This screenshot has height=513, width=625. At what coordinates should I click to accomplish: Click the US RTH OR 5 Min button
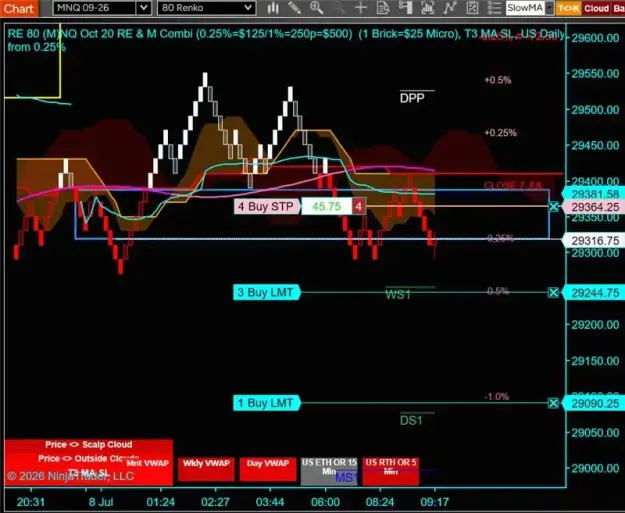pos(391,471)
